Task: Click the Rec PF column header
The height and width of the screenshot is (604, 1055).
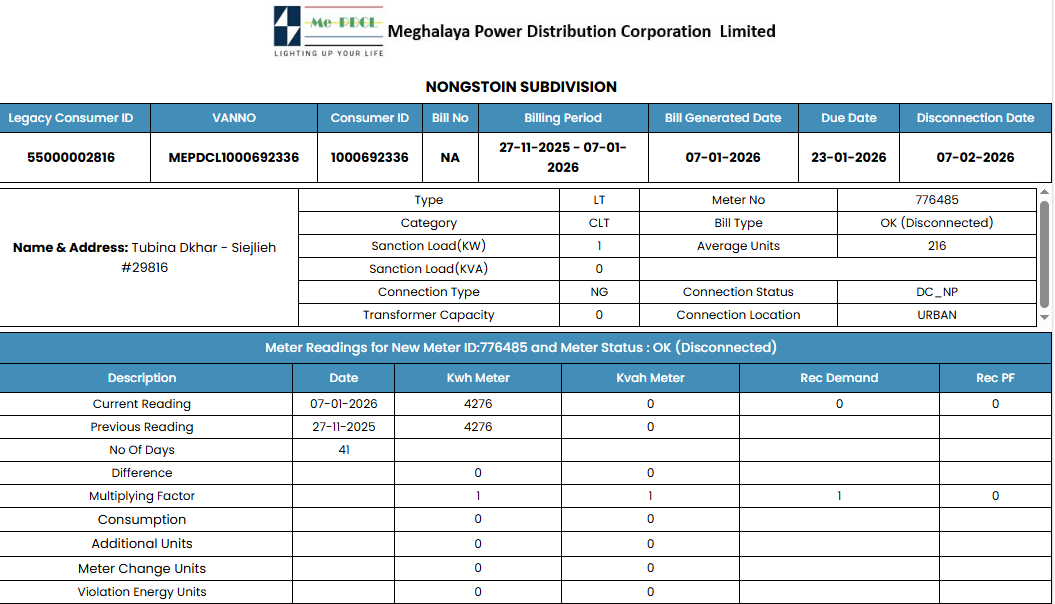Action: (995, 378)
